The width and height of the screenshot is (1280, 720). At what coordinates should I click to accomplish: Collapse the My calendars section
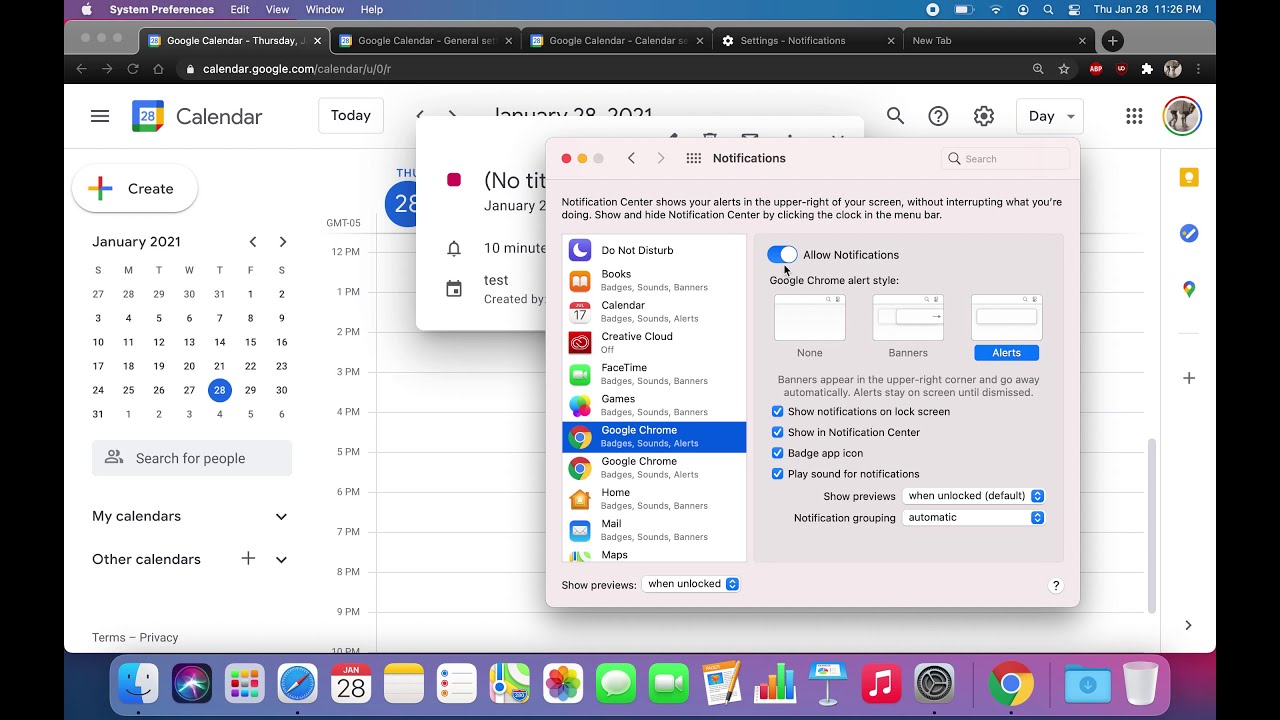(x=281, y=517)
